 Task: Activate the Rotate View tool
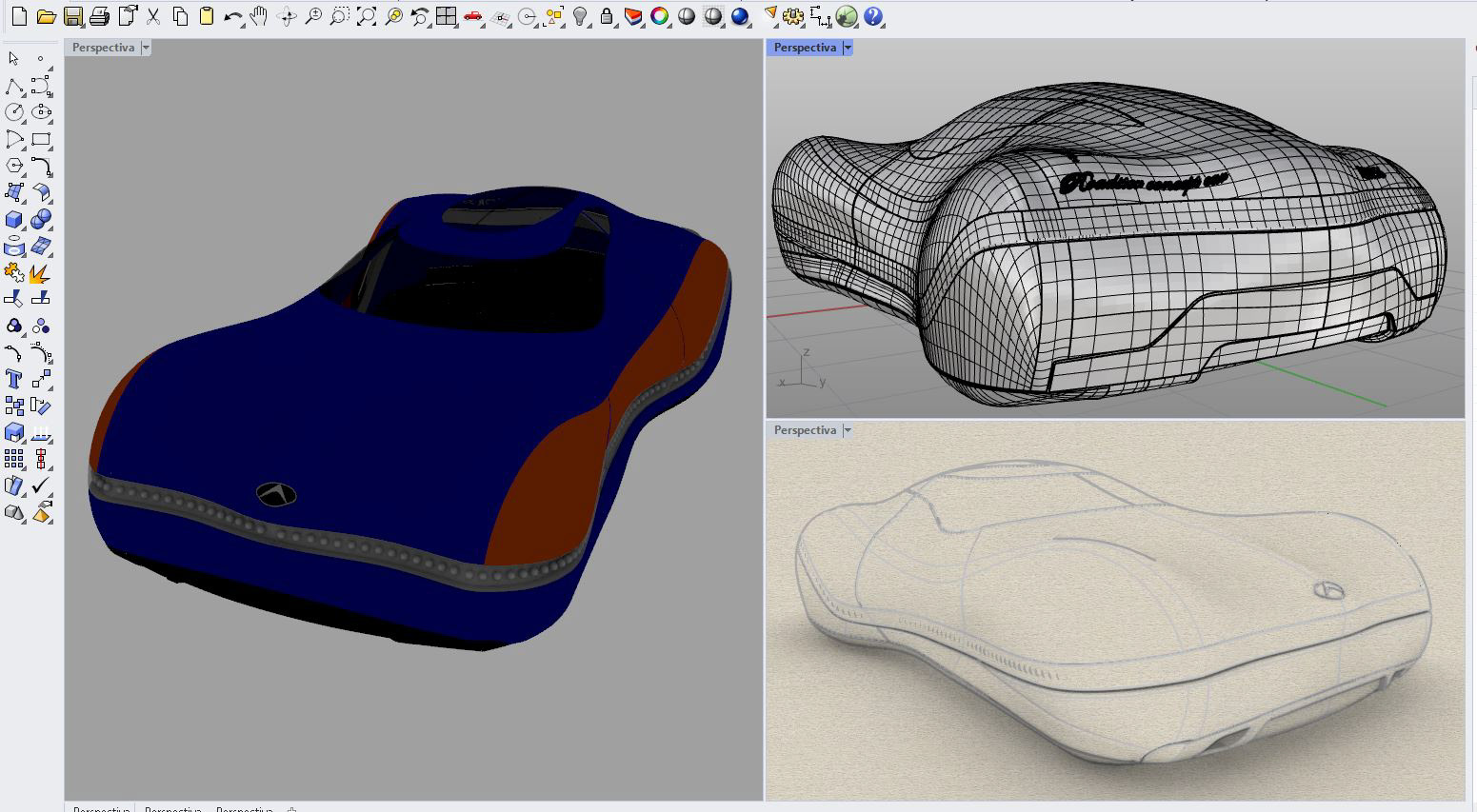(287, 16)
